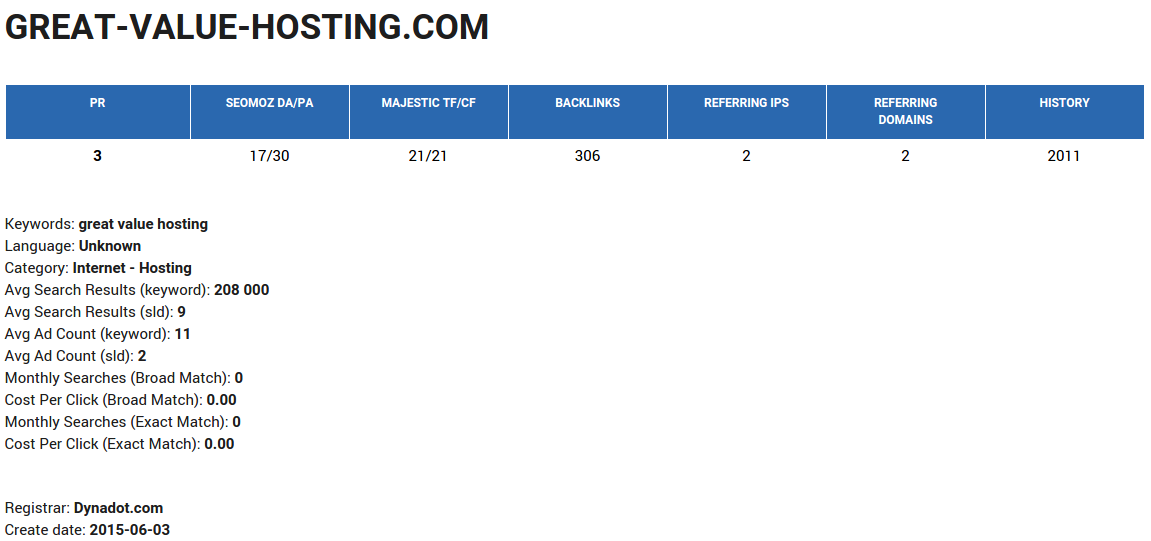Viewport: 1151px width, 541px height.
Task: Click the HISTORY column header
Action: 1064,103
